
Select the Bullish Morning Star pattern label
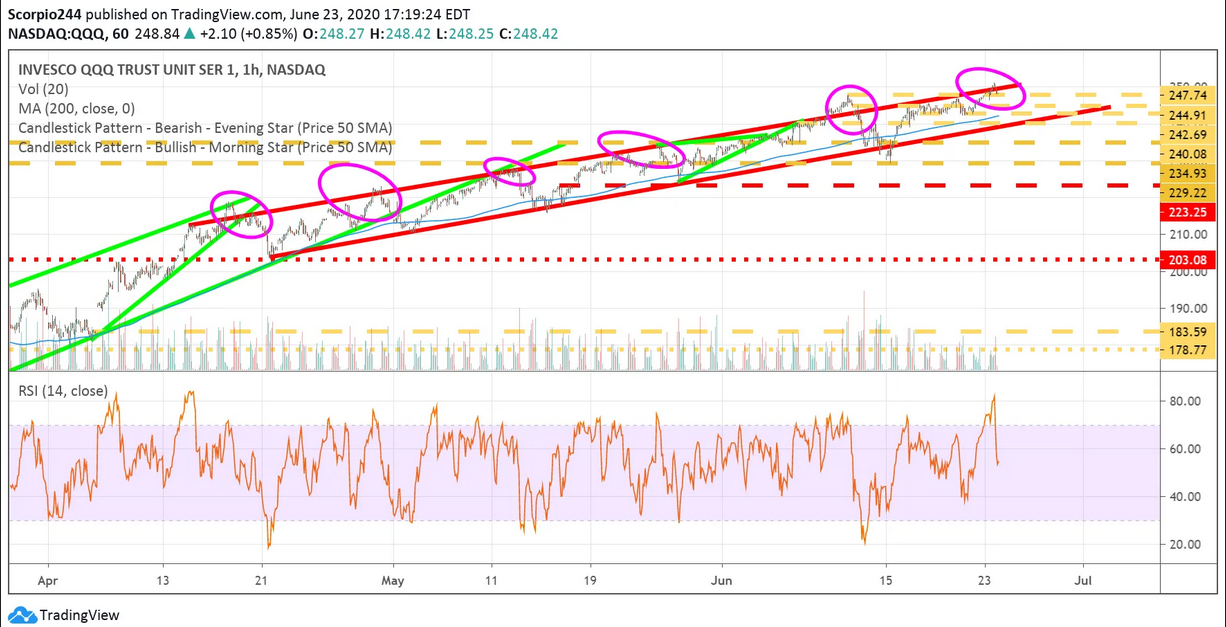point(205,147)
